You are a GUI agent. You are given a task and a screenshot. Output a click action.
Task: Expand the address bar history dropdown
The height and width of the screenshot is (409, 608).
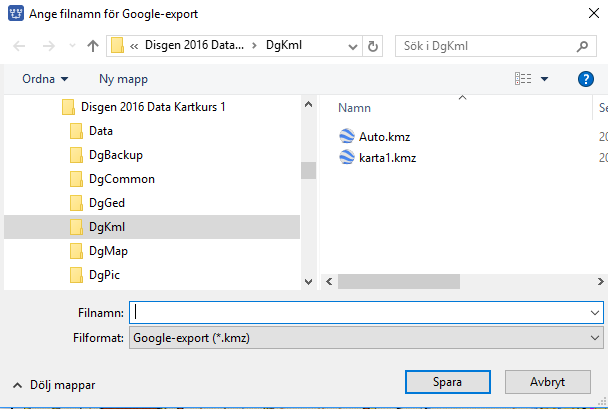point(352,47)
